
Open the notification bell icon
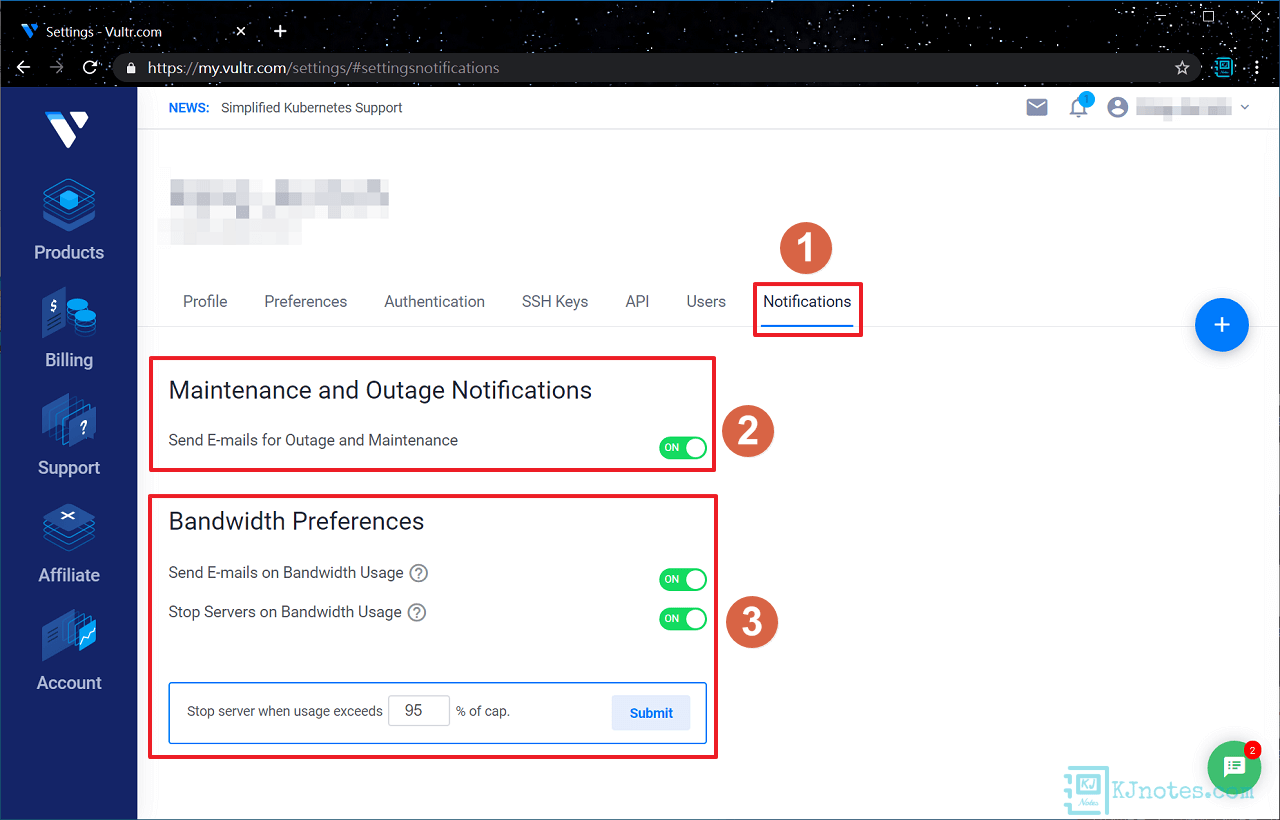click(x=1078, y=108)
